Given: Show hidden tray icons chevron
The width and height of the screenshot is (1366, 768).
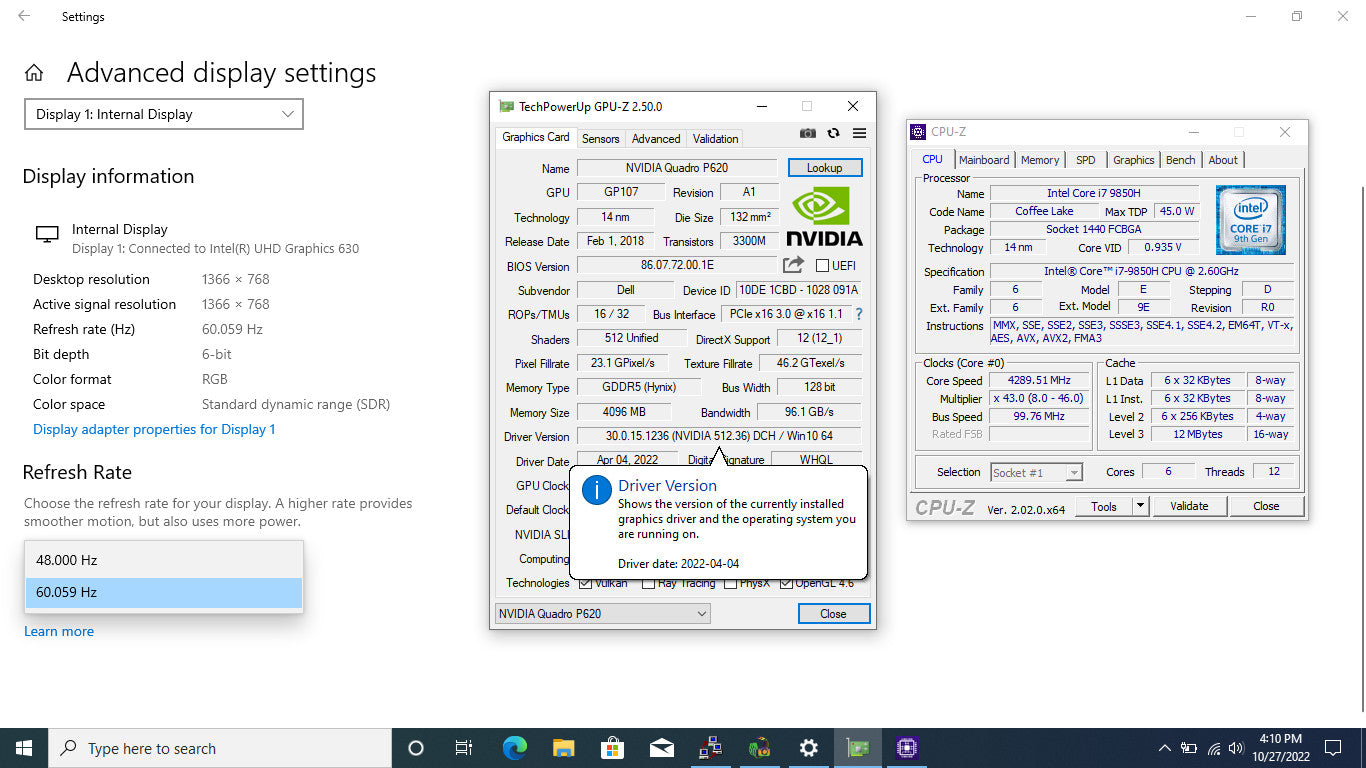Looking at the screenshot, I should coord(1164,748).
